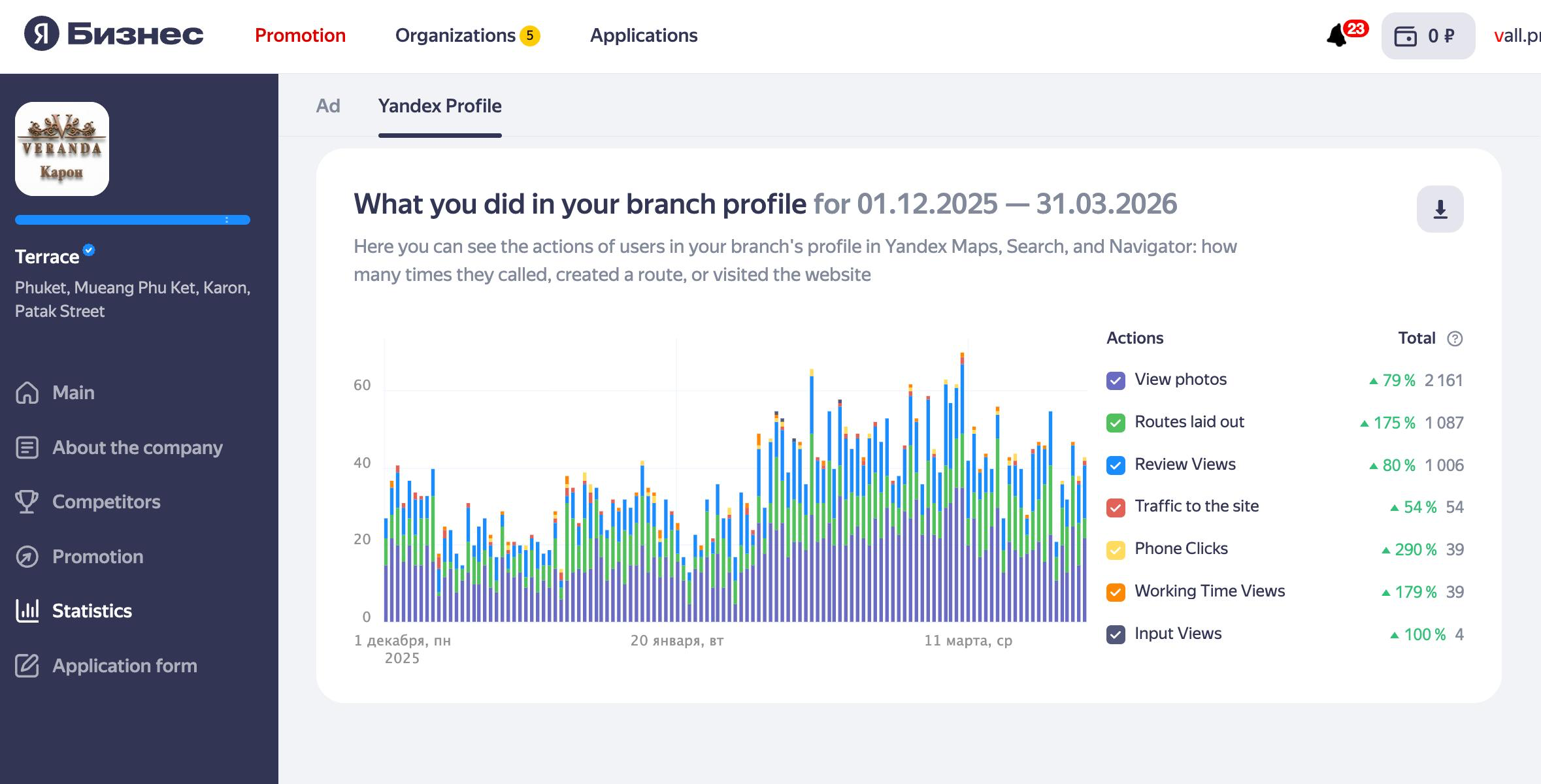
Task: Open Promotion in the sidebar
Action: pyautogui.click(x=97, y=557)
